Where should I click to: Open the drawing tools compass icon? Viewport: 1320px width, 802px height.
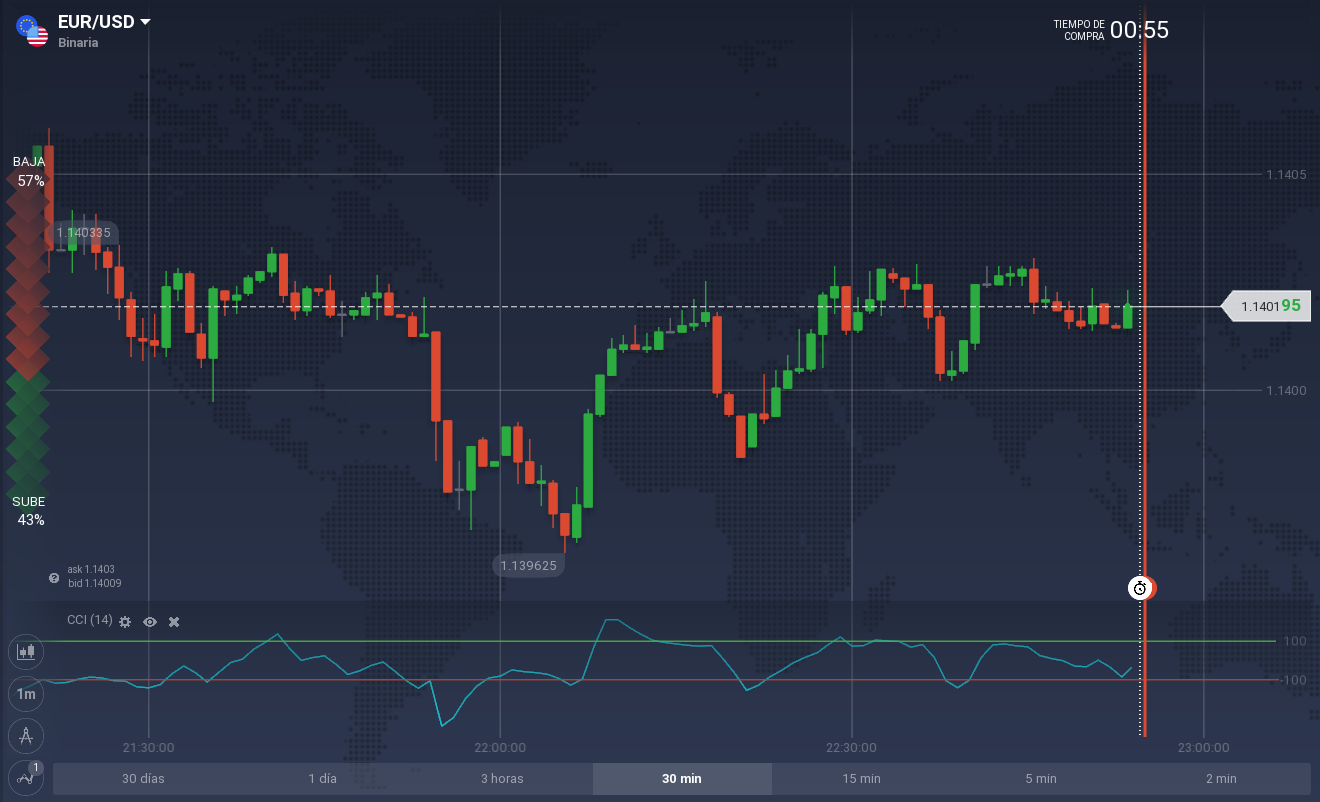[x=26, y=736]
